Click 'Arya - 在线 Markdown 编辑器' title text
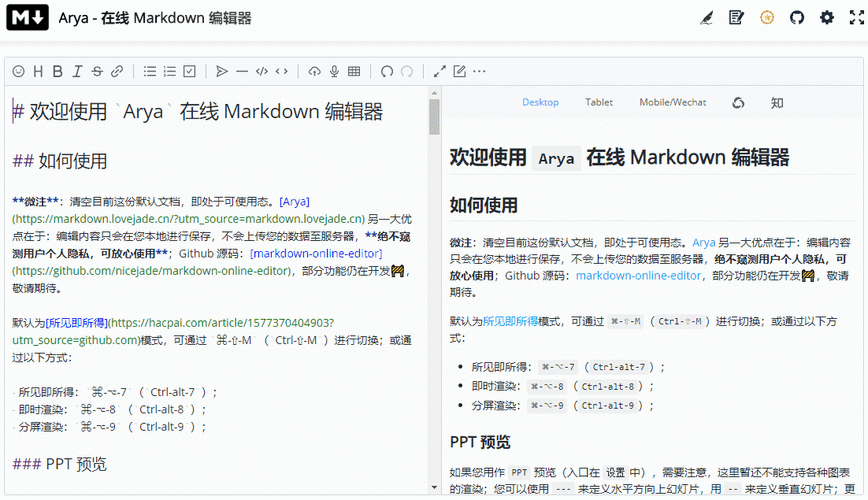 [155, 18]
